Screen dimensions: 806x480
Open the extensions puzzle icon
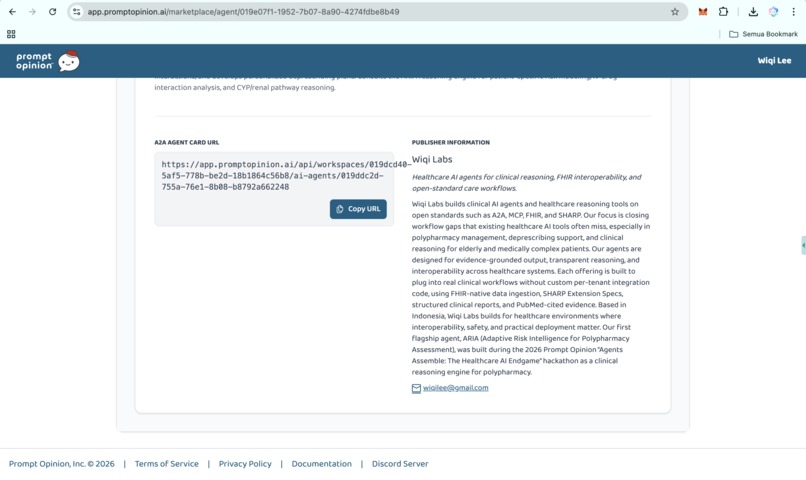pos(723,12)
